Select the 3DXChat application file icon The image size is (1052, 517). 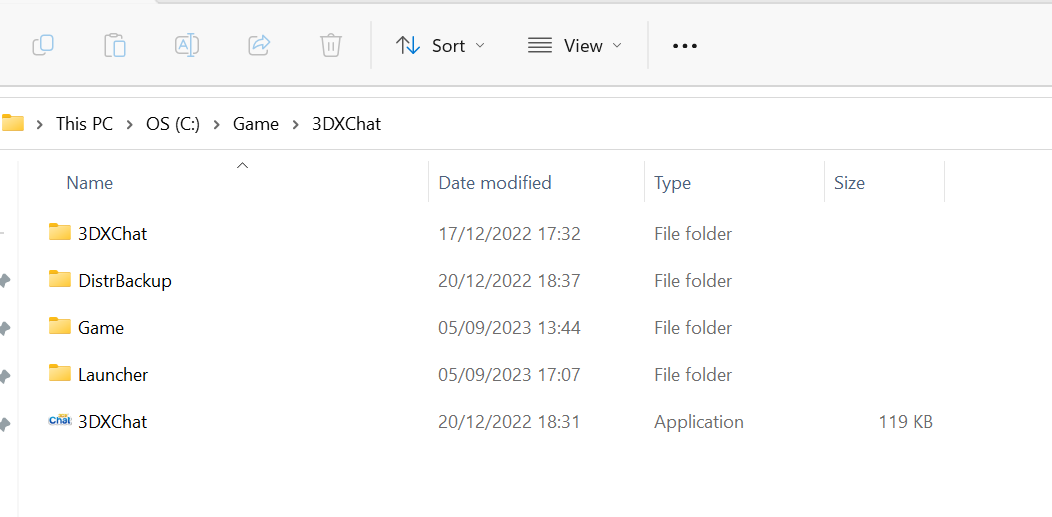(x=60, y=421)
